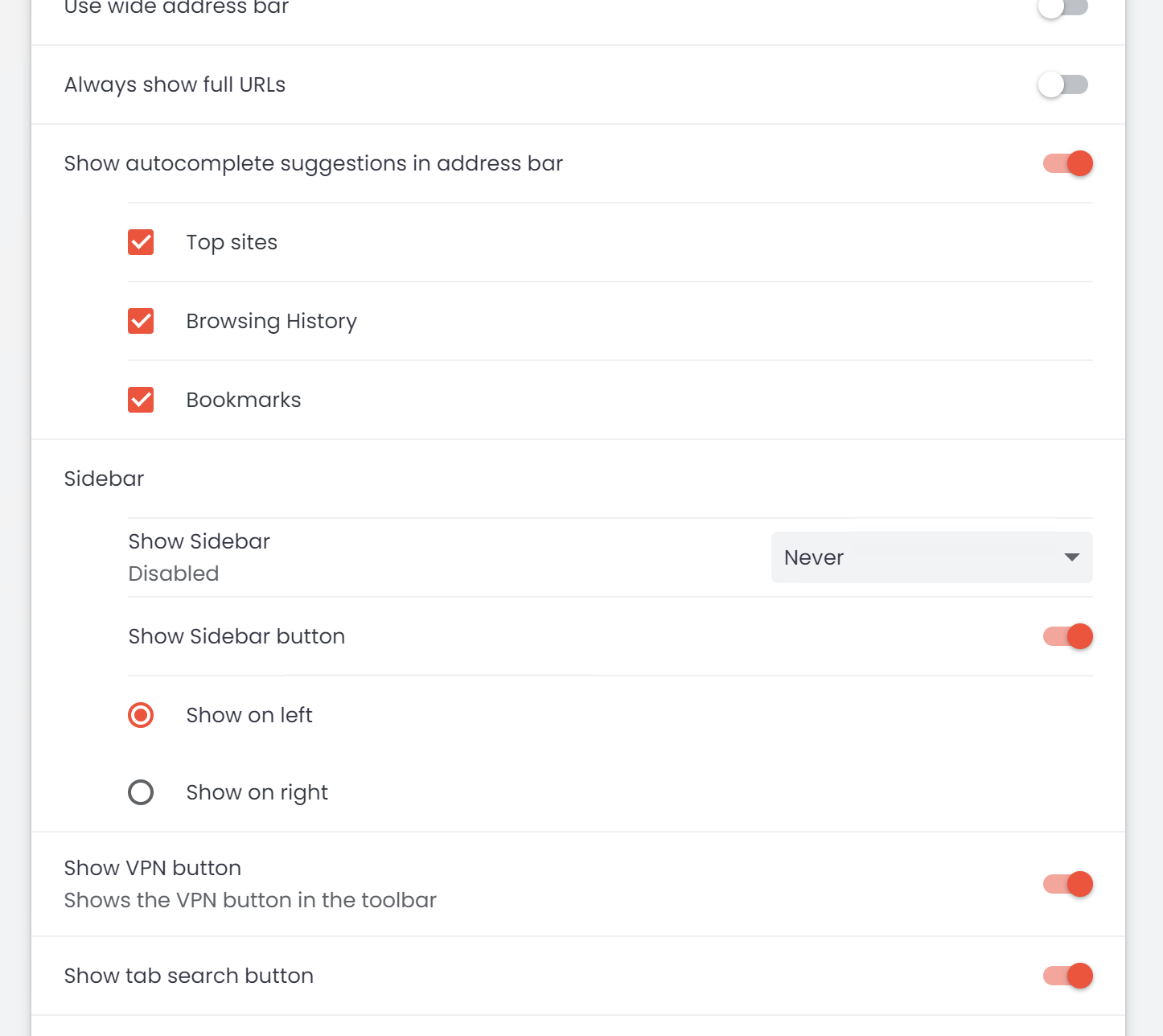Image resolution: width=1163 pixels, height=1036 pixels.
Task: Click the Show on left label
Action: click(x=249, y=715)
